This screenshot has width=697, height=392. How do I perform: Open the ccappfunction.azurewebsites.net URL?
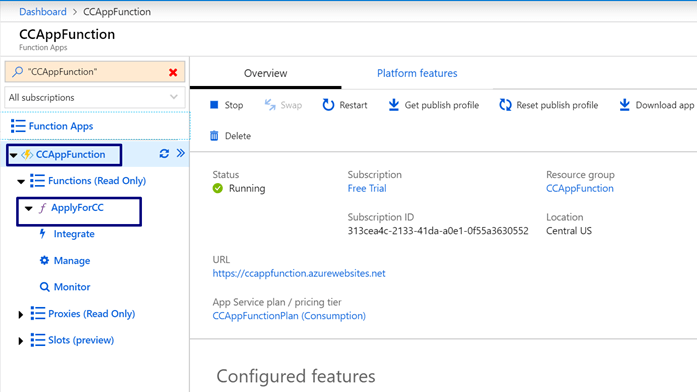[x=299, y=273]
